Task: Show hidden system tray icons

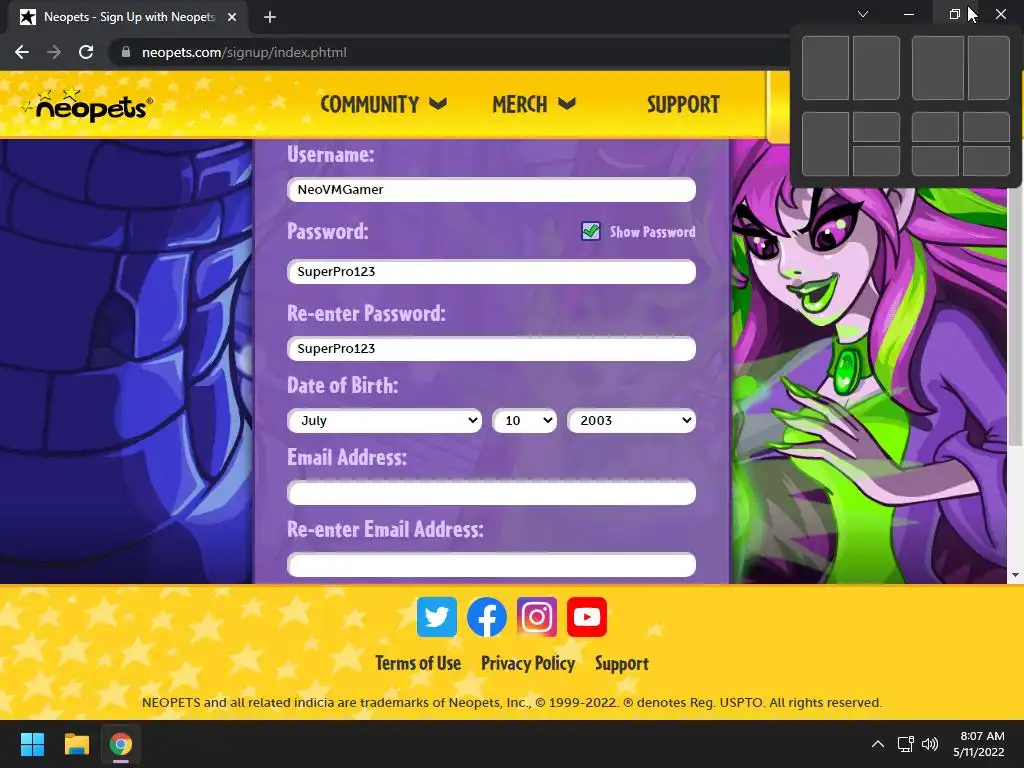Action: coord(878,744)
